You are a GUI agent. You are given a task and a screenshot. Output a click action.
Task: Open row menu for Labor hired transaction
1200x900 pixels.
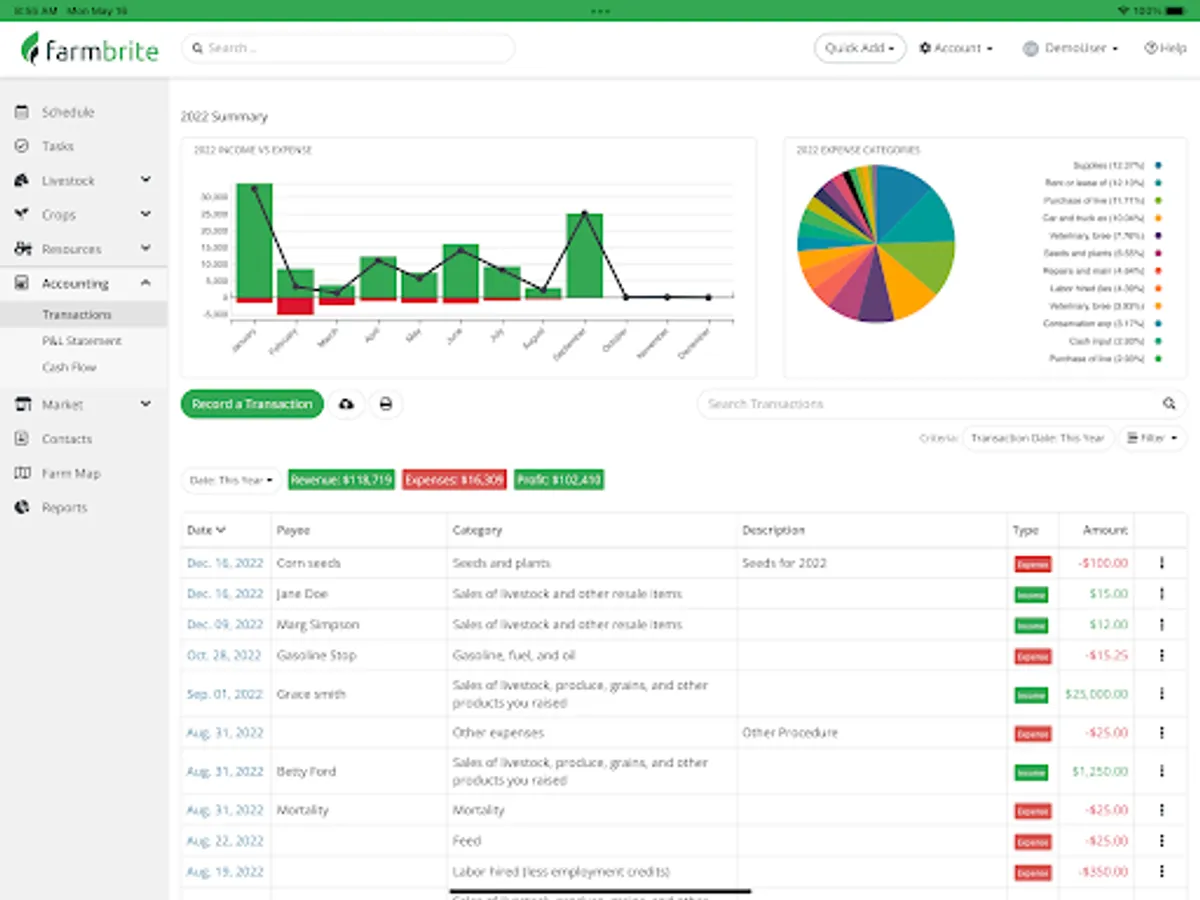point(1162,873)
